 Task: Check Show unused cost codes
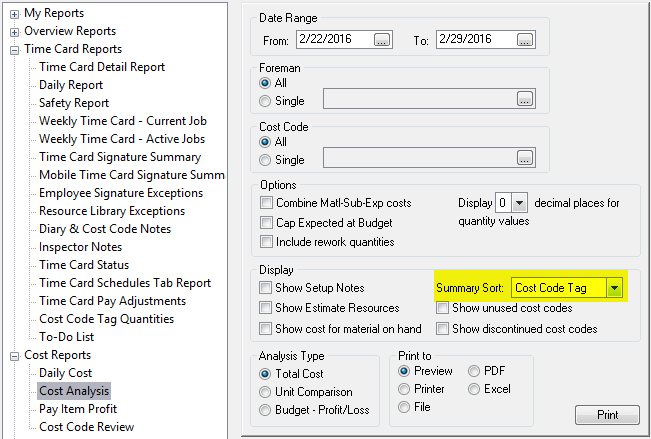442,308
